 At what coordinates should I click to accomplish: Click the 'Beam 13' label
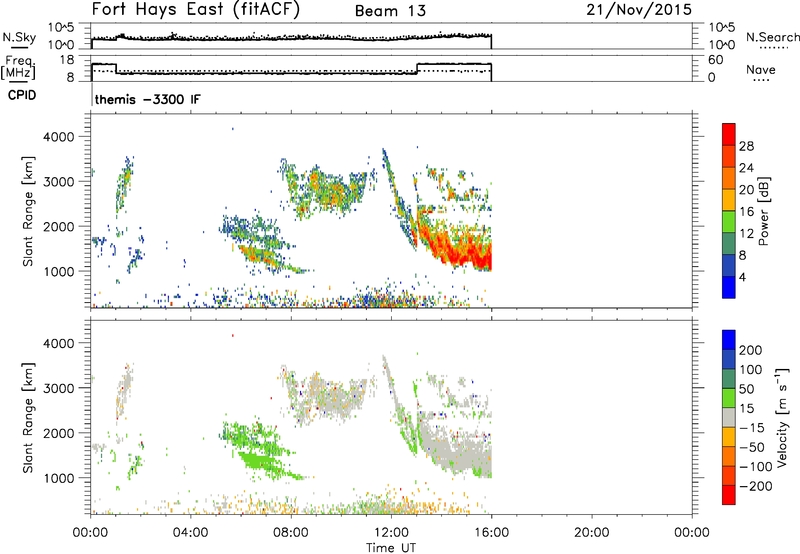[x=390, y=11]
